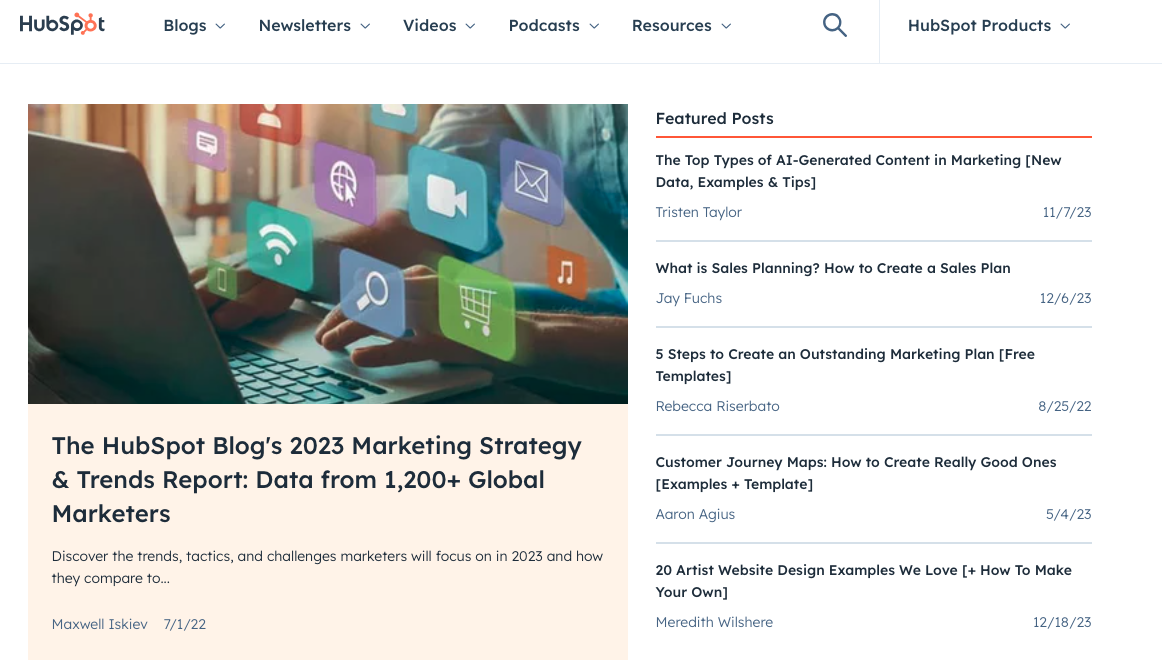The width and height of the screenshot is (1162, 670).
Task: View author Meredith Wilshere's page
Action: click(x=714, y=623)
